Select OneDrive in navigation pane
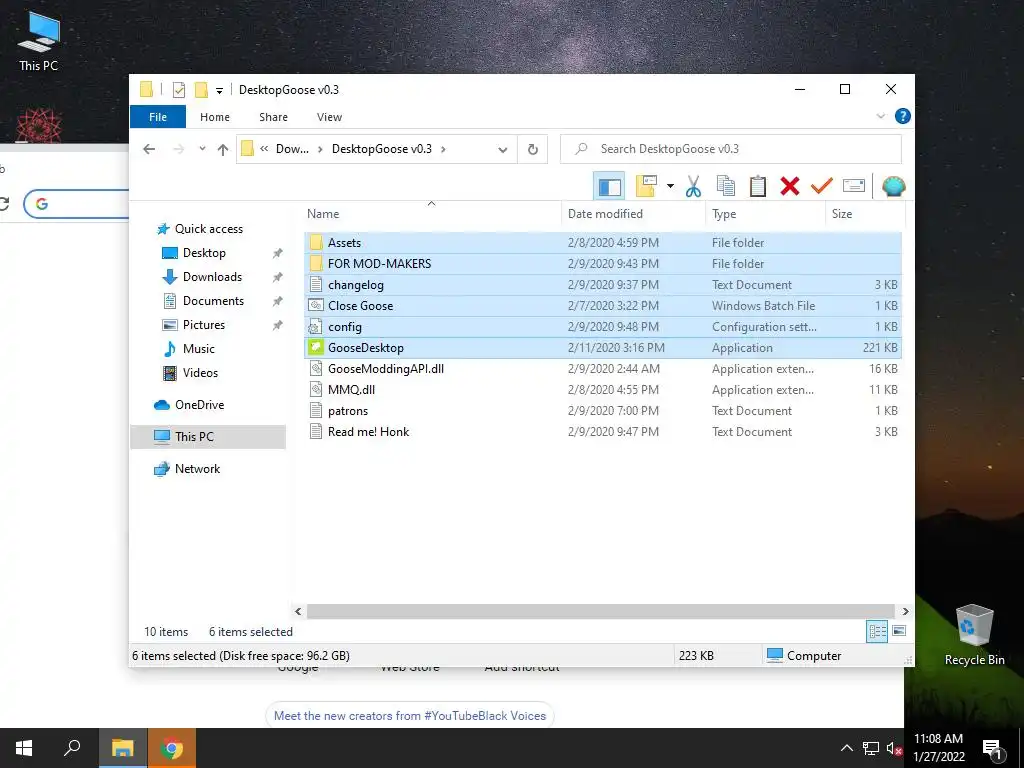 (x=199, y=405)
